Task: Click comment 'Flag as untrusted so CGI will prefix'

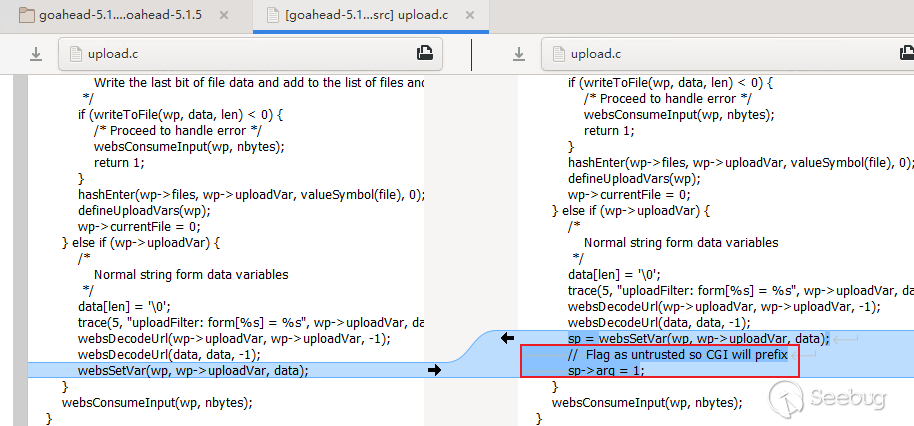Action: 687,354
